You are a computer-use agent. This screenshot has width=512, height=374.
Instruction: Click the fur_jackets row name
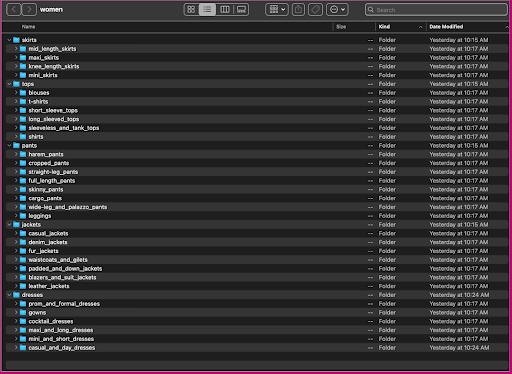43,251
